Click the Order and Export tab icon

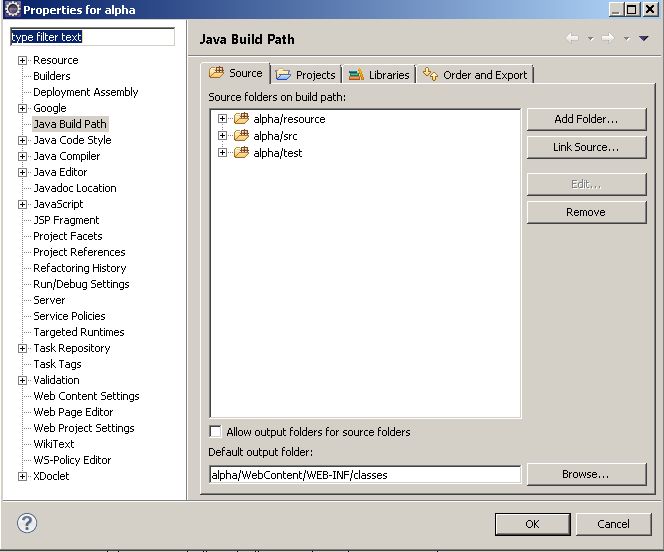(x=430, y=74)
